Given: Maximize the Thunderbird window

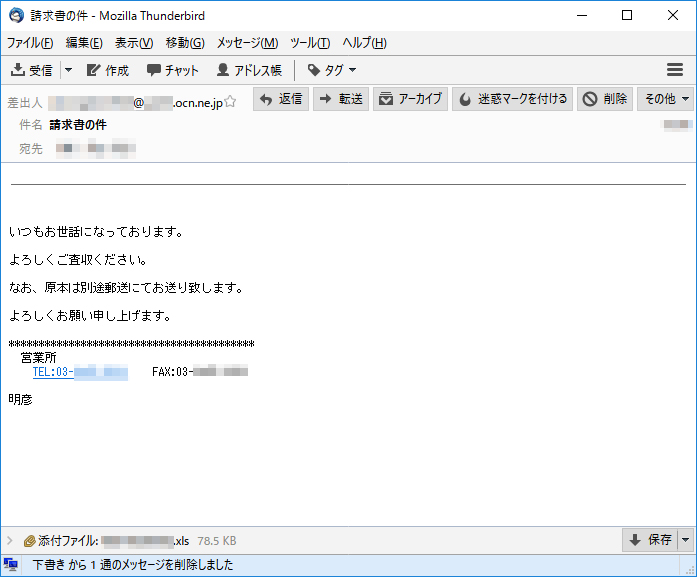Looking at the screenshot, I should pyautogui.click(x=627, y=15).
